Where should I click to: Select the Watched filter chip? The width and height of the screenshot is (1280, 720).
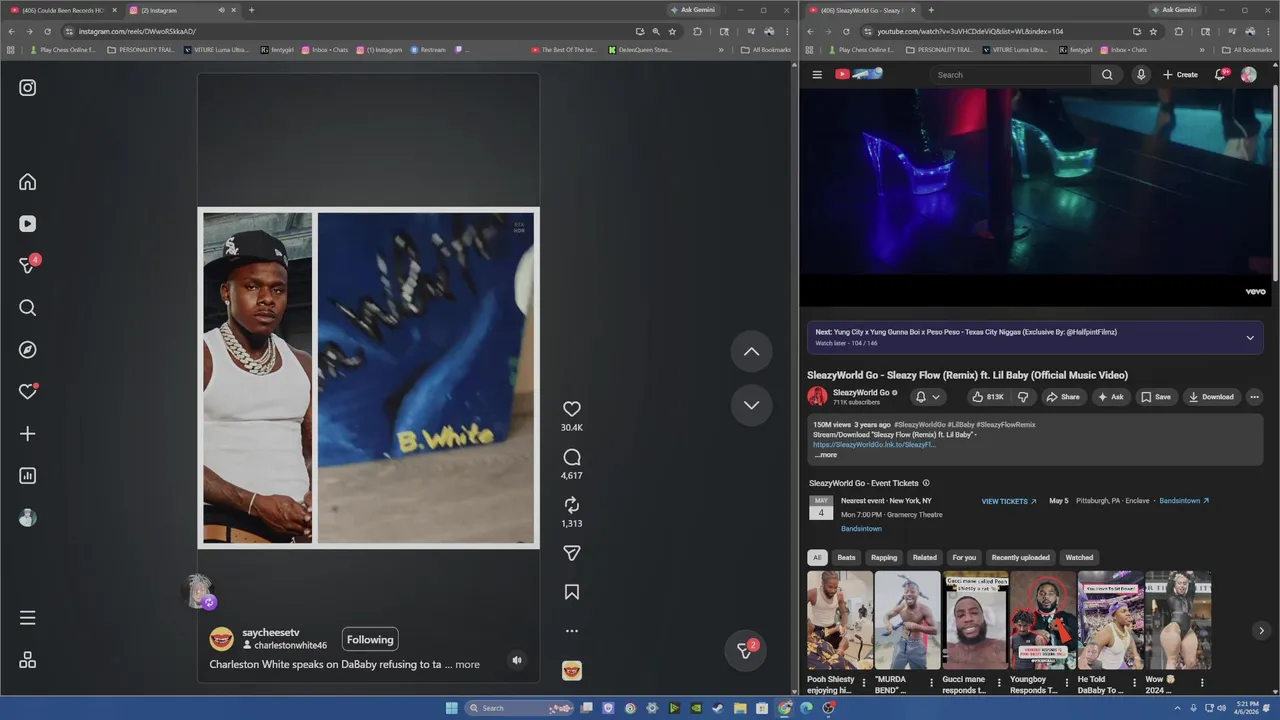[x=1079, y=558]
